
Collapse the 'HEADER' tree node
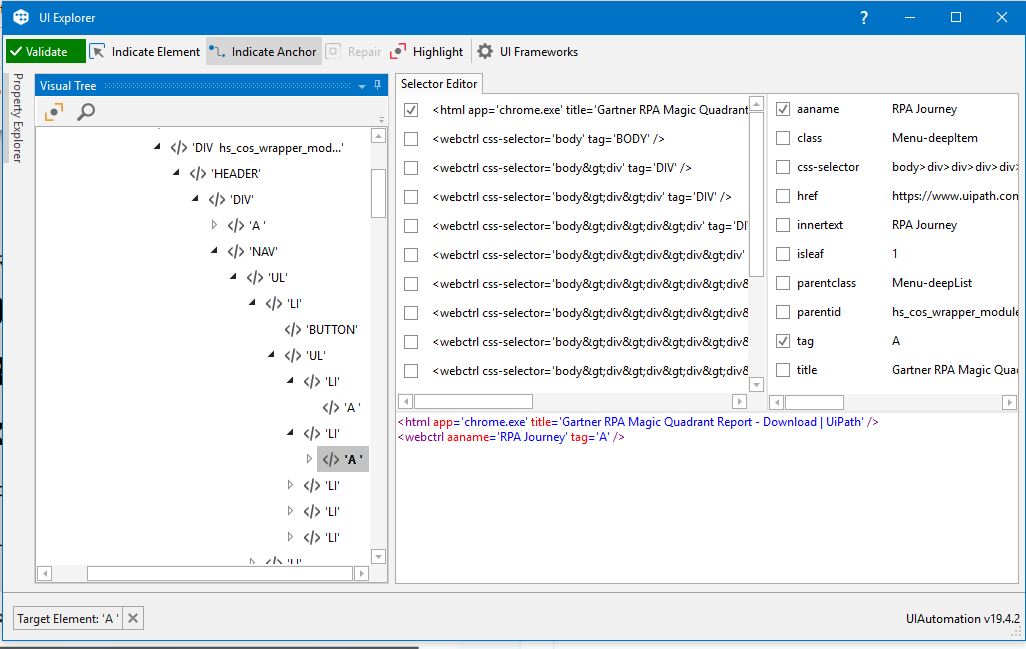click(x=177, y=174)
